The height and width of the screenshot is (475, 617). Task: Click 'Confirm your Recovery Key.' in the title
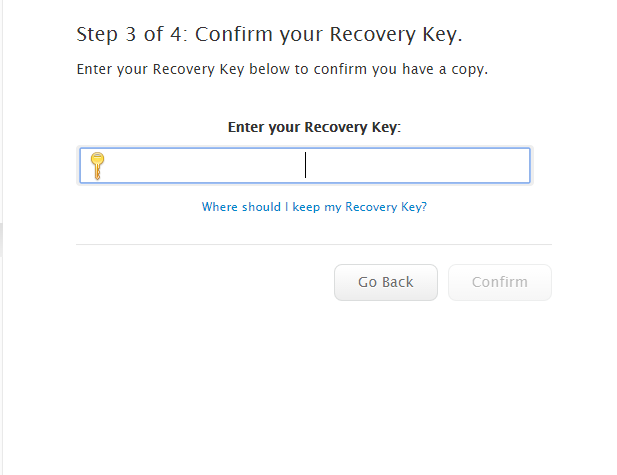[x=329, y=34]
